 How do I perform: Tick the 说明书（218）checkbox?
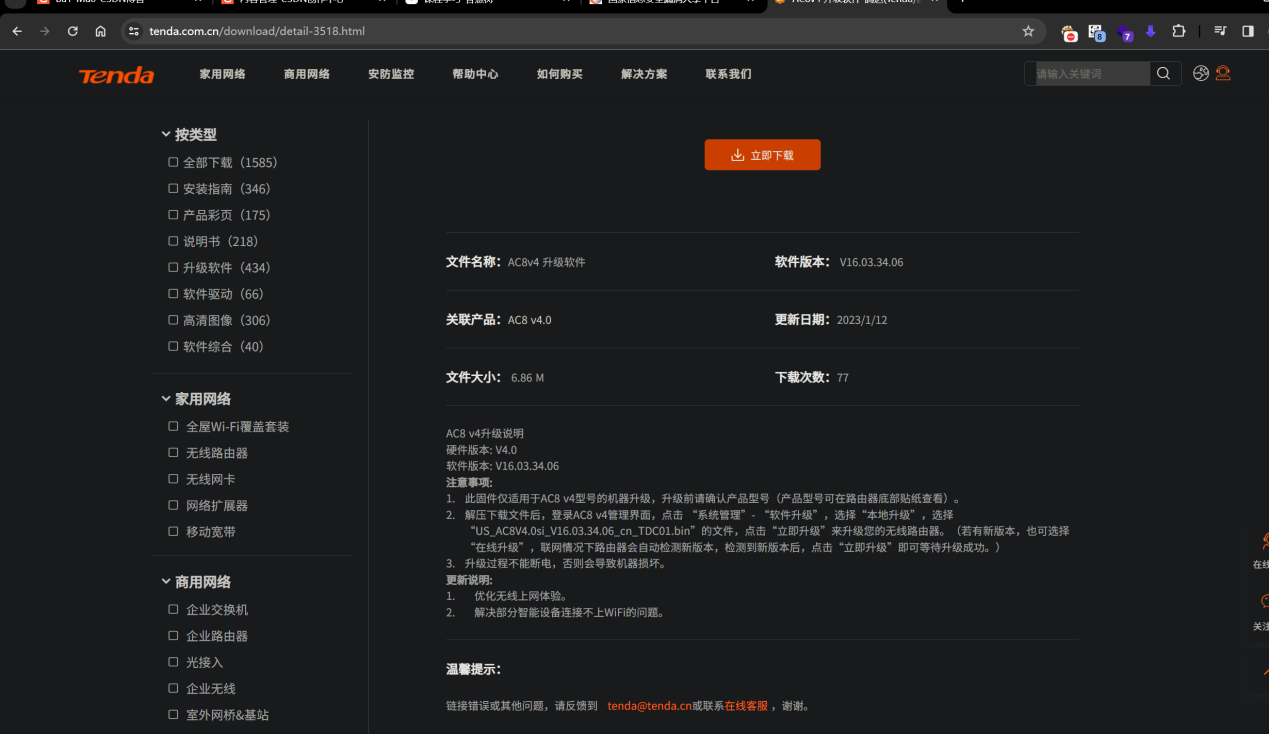click(x=173, y=241)
